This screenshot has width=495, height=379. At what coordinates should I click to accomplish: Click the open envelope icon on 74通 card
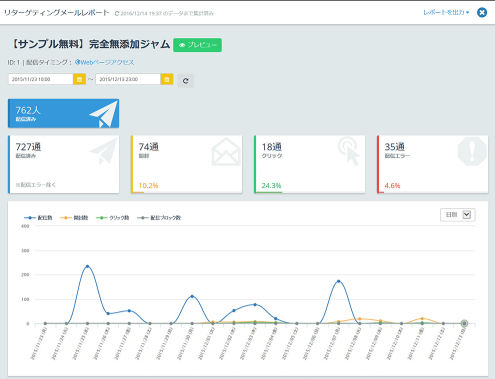(226, 152)
